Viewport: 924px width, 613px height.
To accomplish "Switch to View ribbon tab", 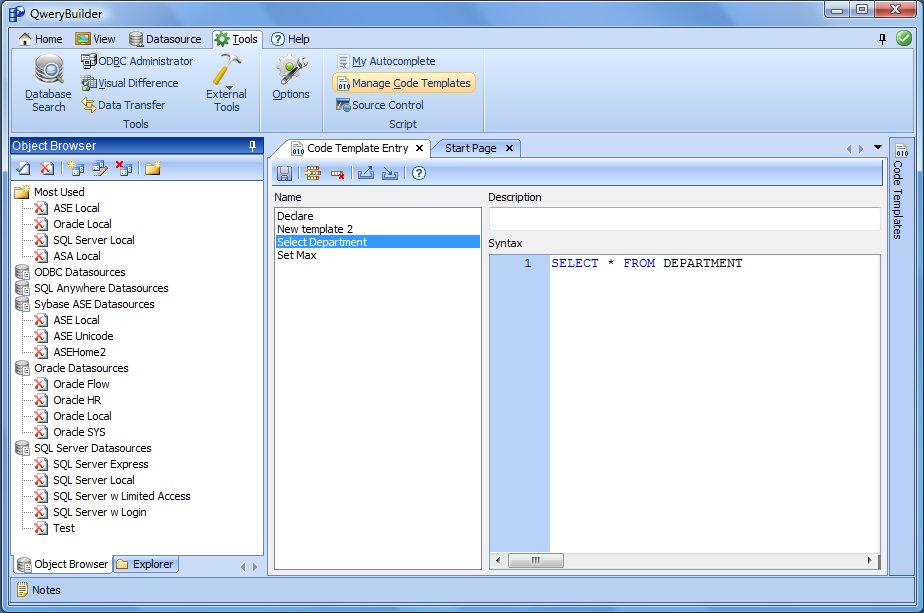I will click(x=95, y=39).
